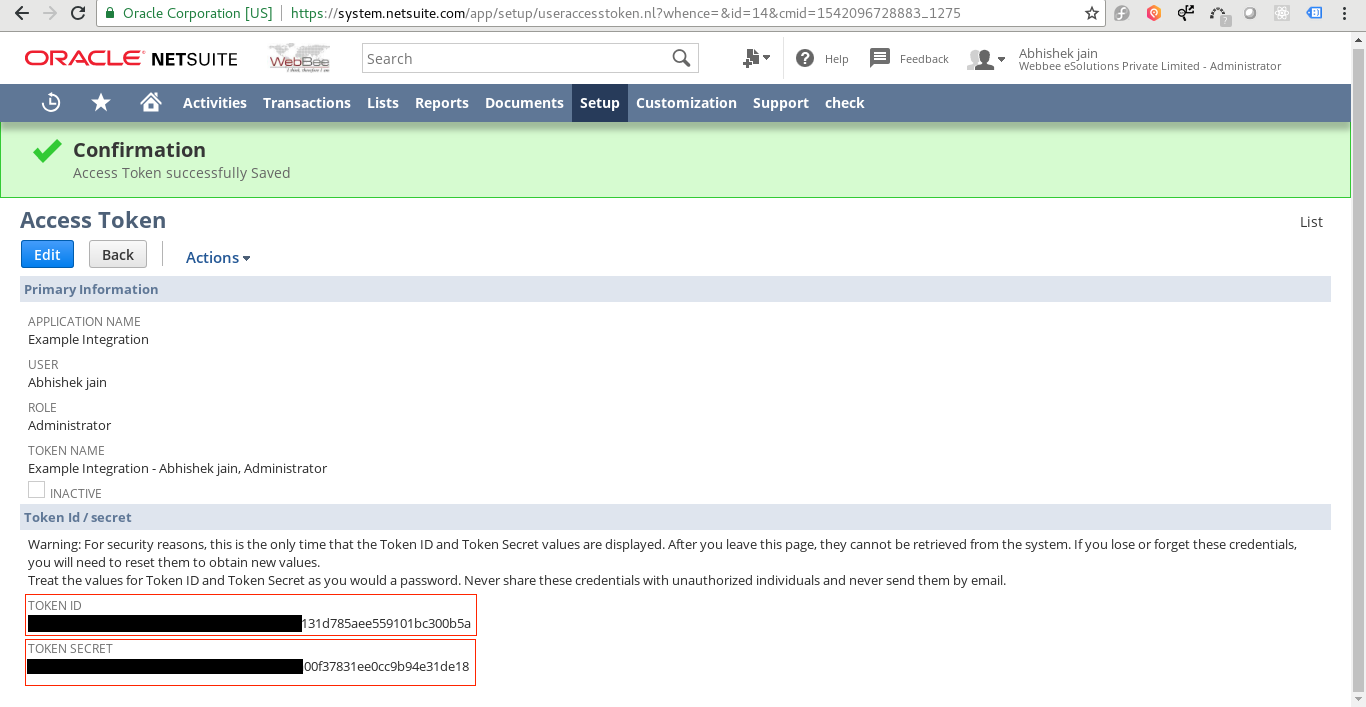The height and width of the screenshot is (707, 1366).
Task: Open the Chrome three-dot menu
Action: (x=1347, y=14)
